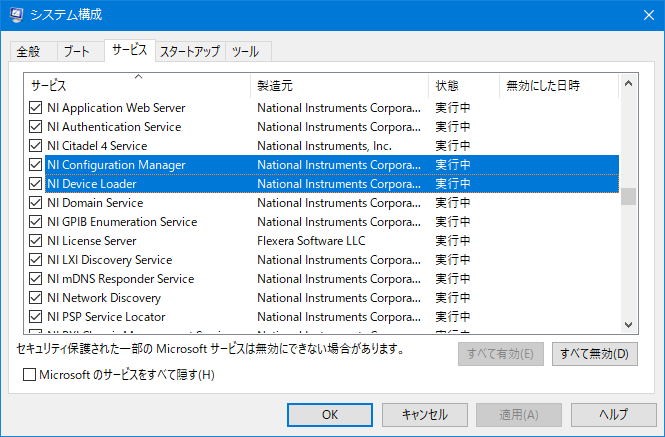Screen dimensions: 665x437
Task: Open ヘルプ button
Action: 613,415
